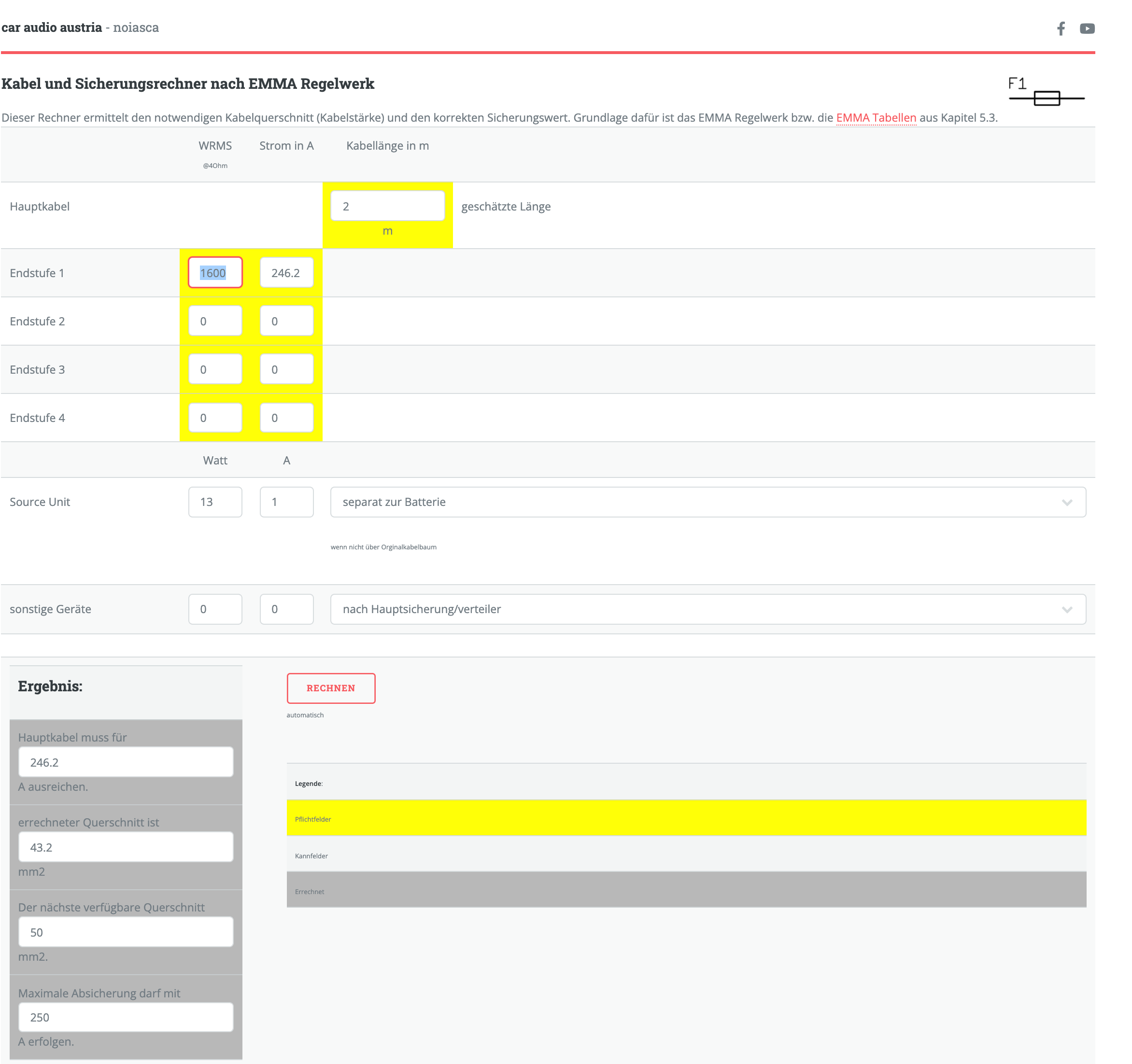This screenshot has height=1064, width=1132.
Task: Click the chevron of sonstige Geräte dropdown
Action: (x=1066, y=609)
